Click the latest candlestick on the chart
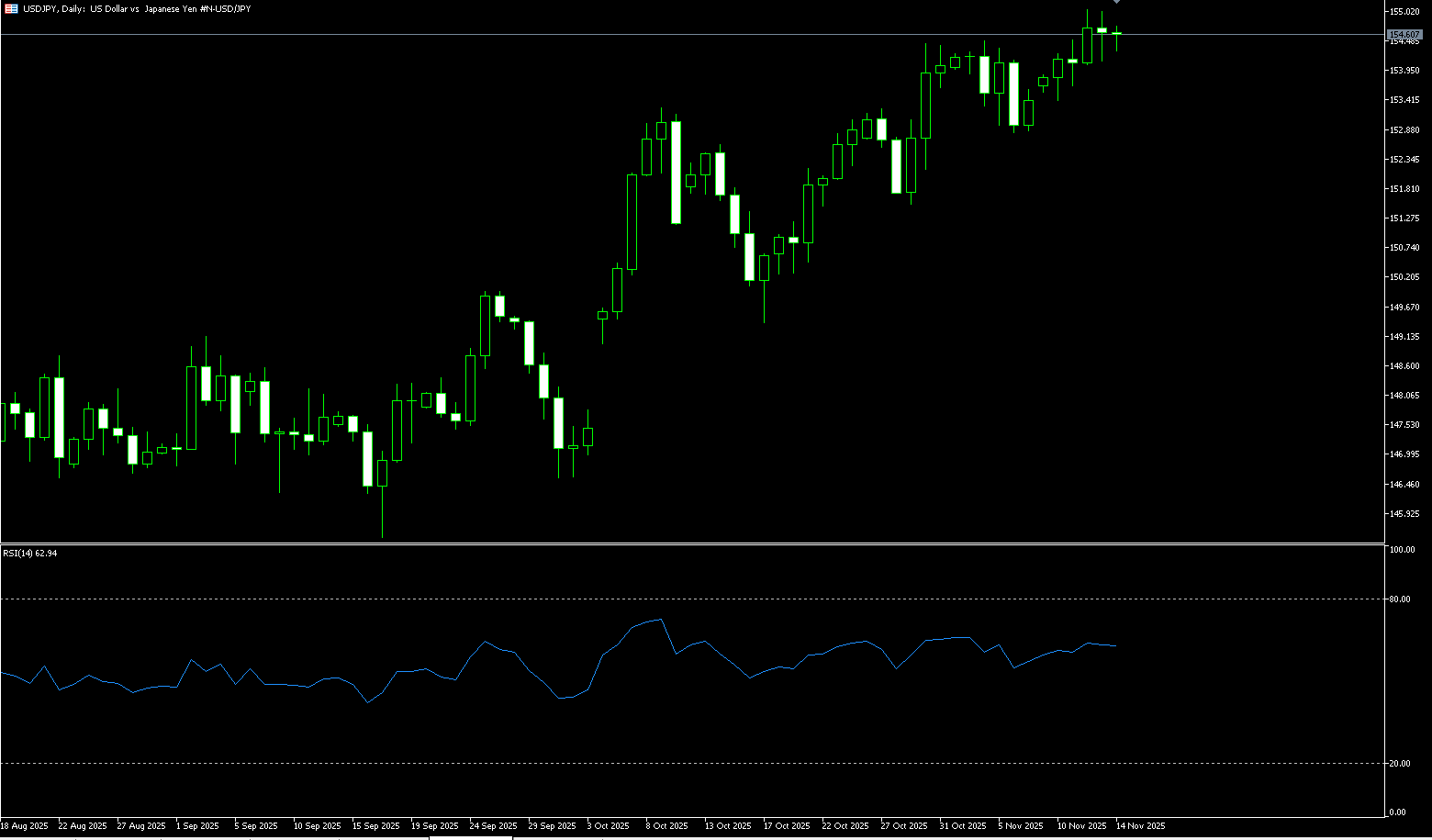Viewport: 1432px width, 840px height. [1116, 34]
